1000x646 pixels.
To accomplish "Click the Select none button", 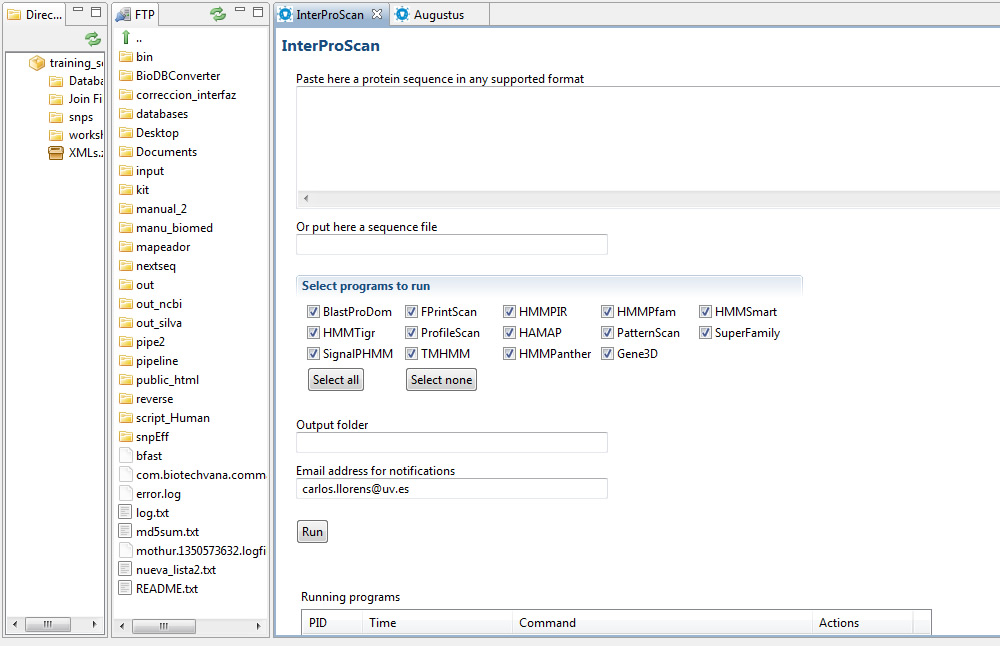I will click(441, 380).
